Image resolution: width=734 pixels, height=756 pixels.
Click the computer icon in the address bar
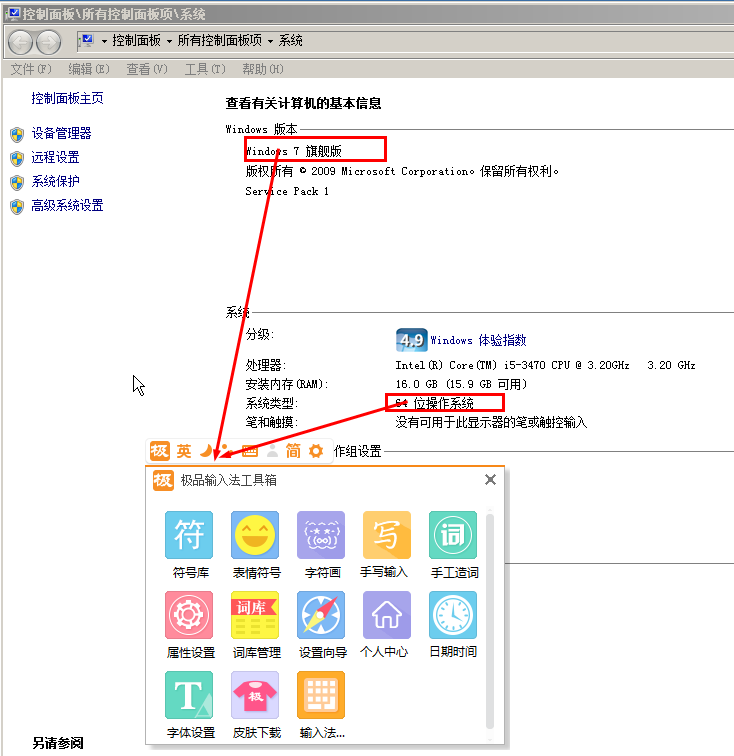[x=87, y=41]
